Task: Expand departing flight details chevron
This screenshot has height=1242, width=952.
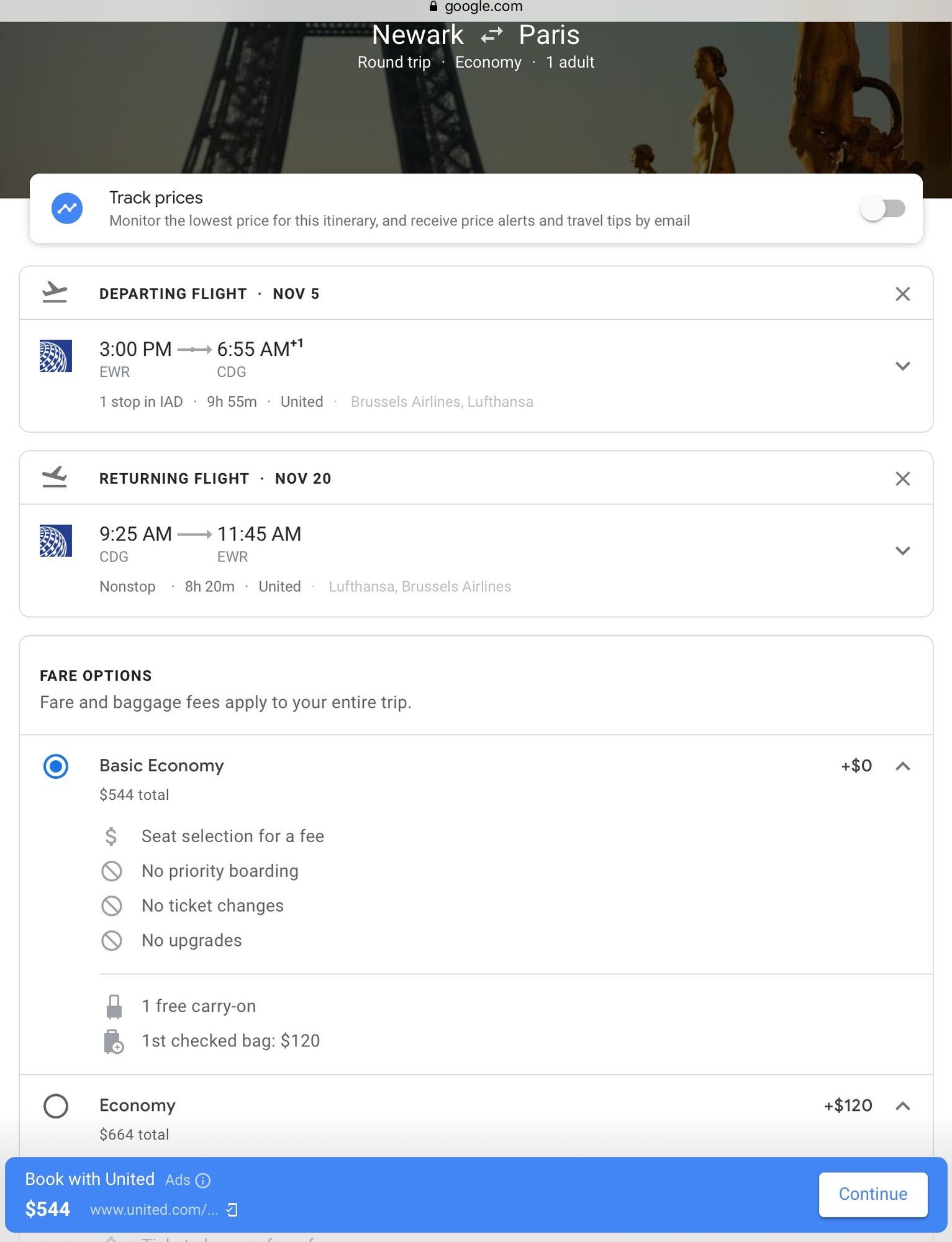Action: (902, 366)
